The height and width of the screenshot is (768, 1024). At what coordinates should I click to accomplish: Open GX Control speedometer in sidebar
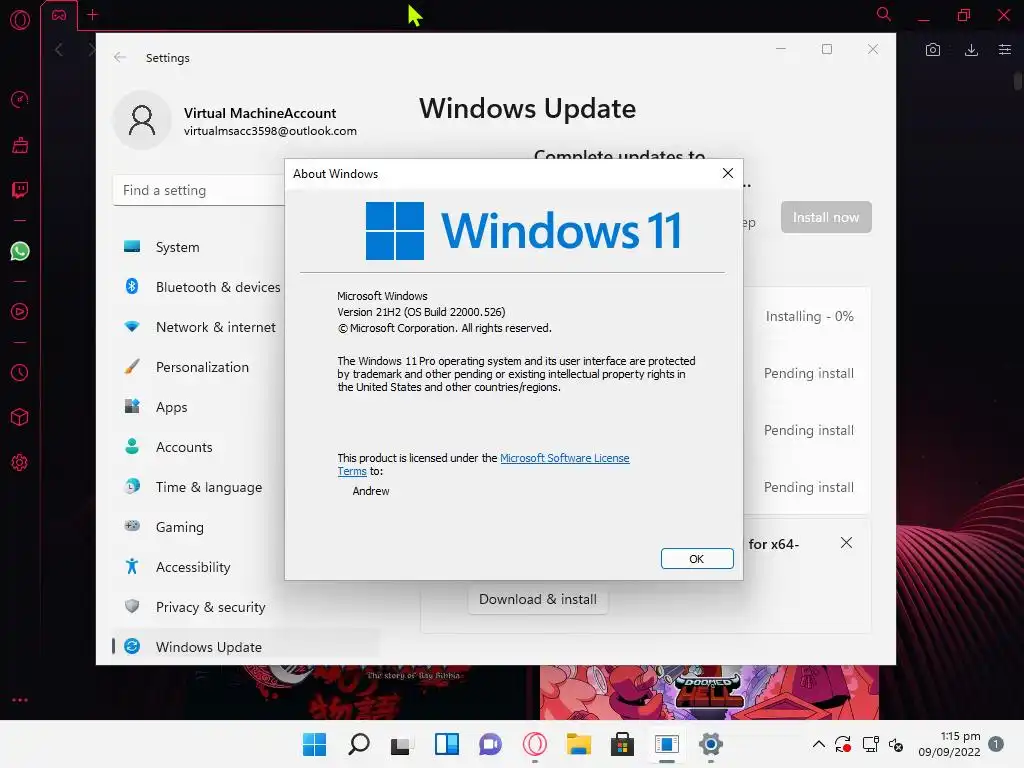pyautogui.click(x=20, y=99)
